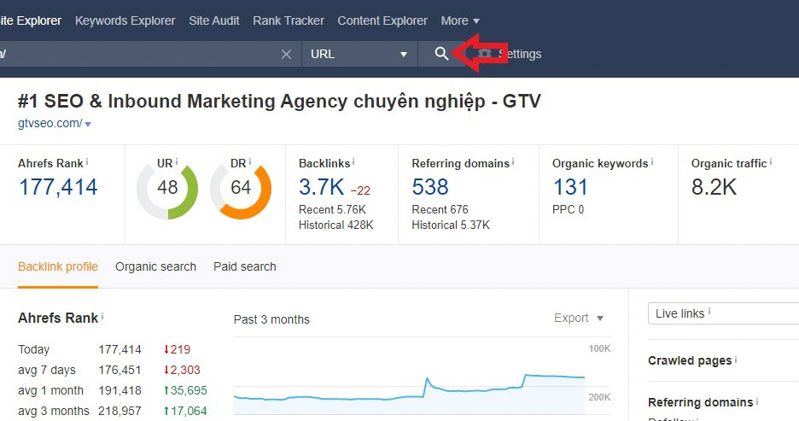Show the UR info icon
Viewport: 799px width, 421px height.
click(176, 162)
